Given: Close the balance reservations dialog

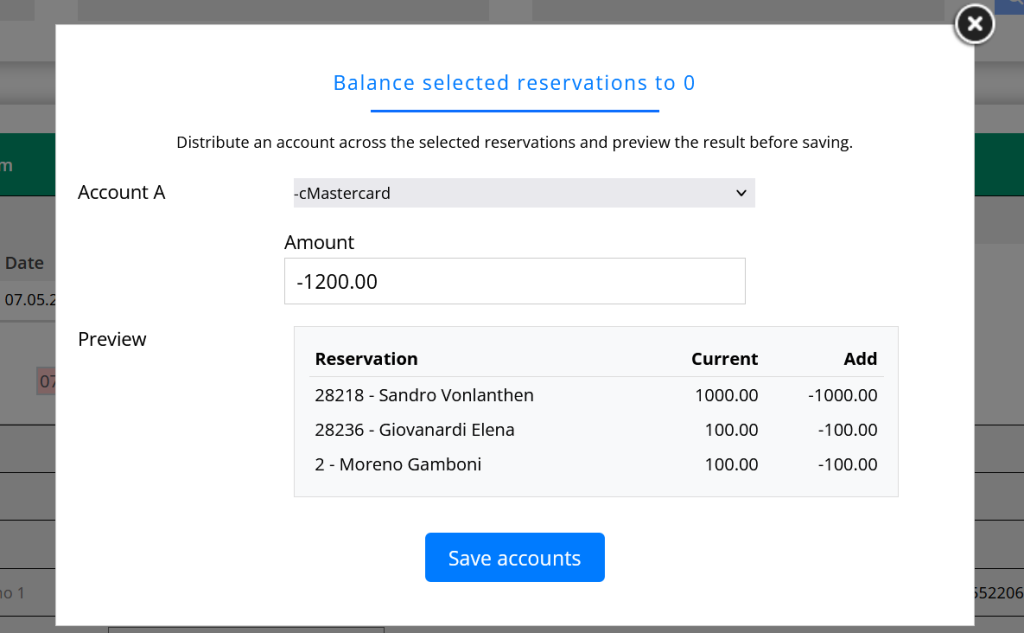Looking at the screenshot, I should pos(974,24).
